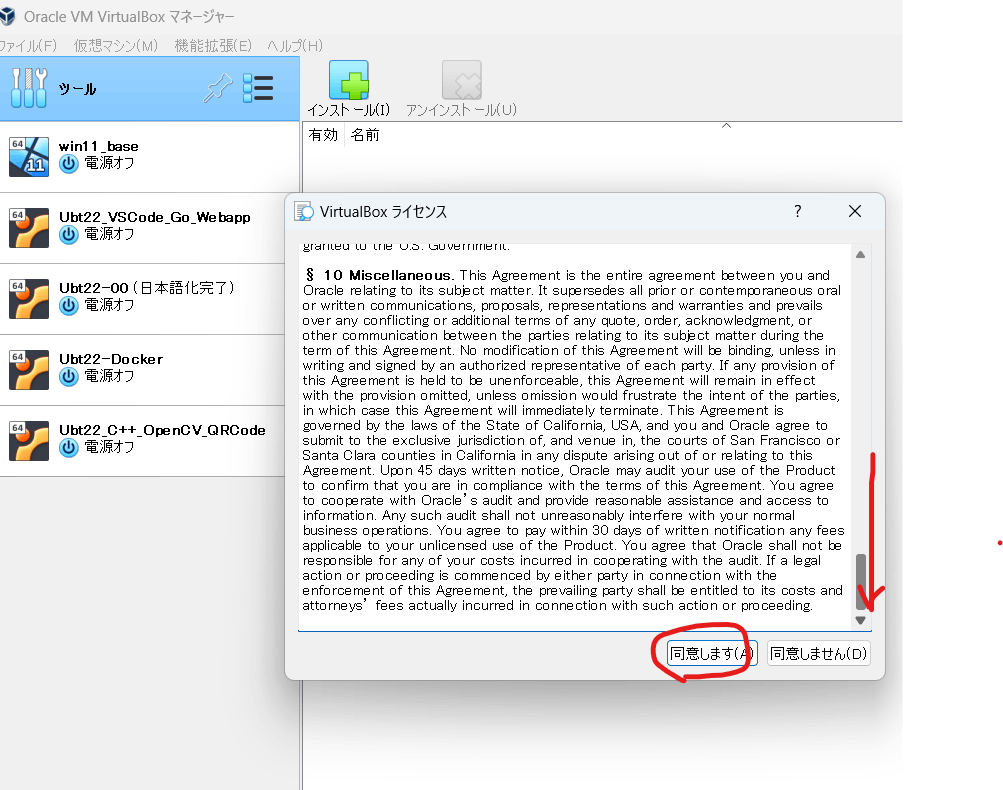Open the Tools list menu icon
The image size is (1003, 790).
pyautogui.click(x=258, y=88)
